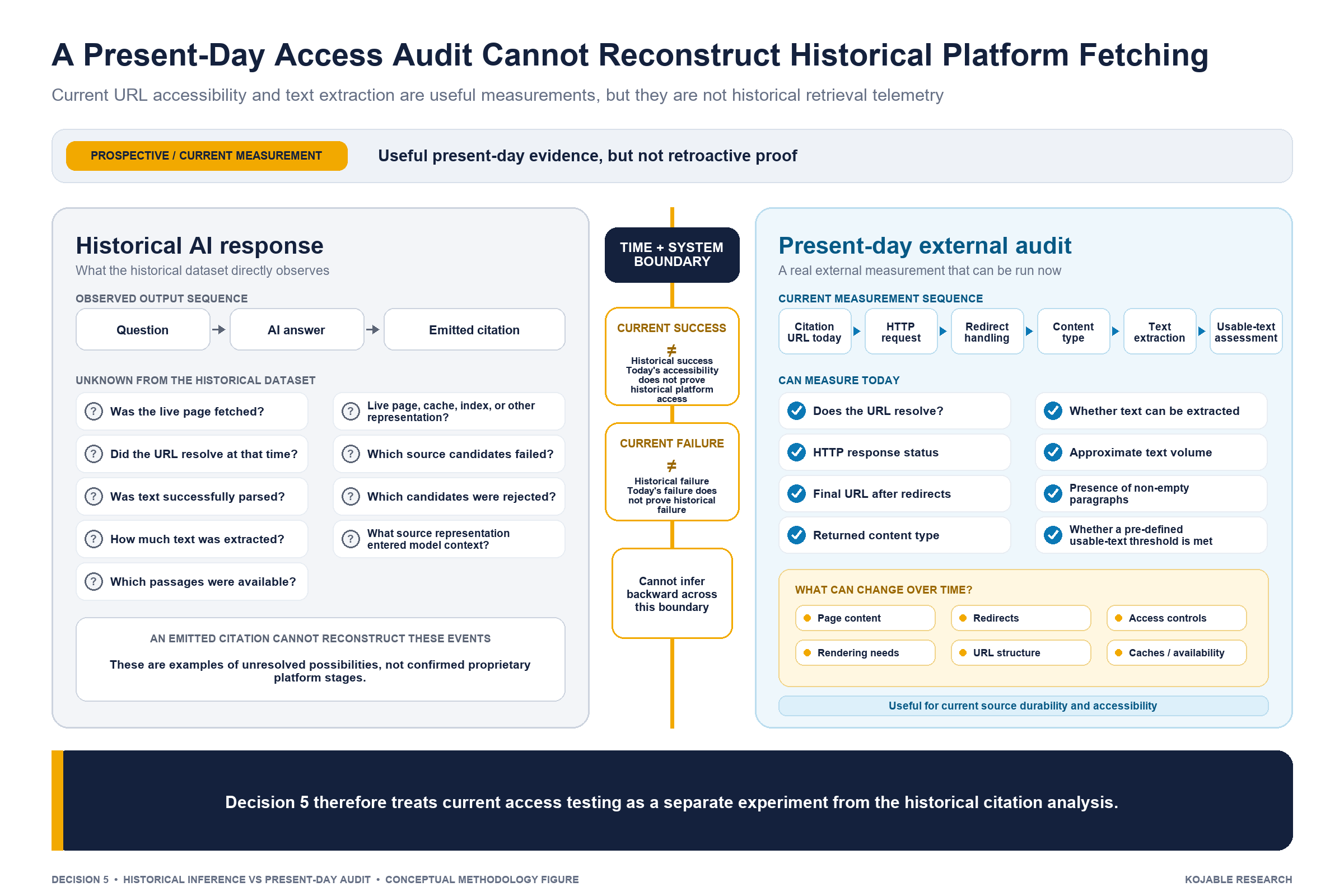1344x896 pixels.
Task: Click the 'Redirects' change-over-time chip
Action: tap(1021, 618)
